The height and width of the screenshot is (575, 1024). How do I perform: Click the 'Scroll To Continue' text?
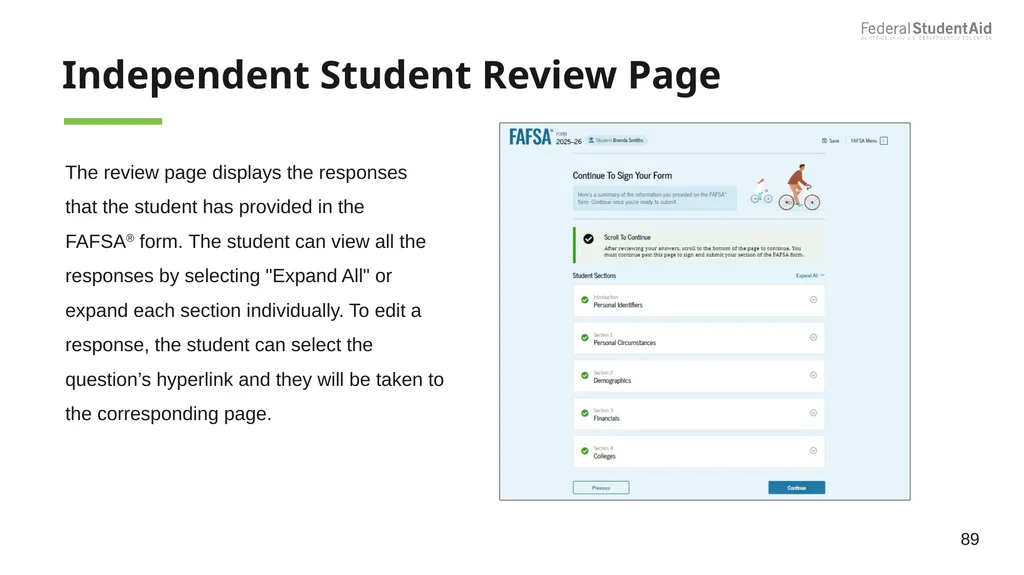(627, 237)
